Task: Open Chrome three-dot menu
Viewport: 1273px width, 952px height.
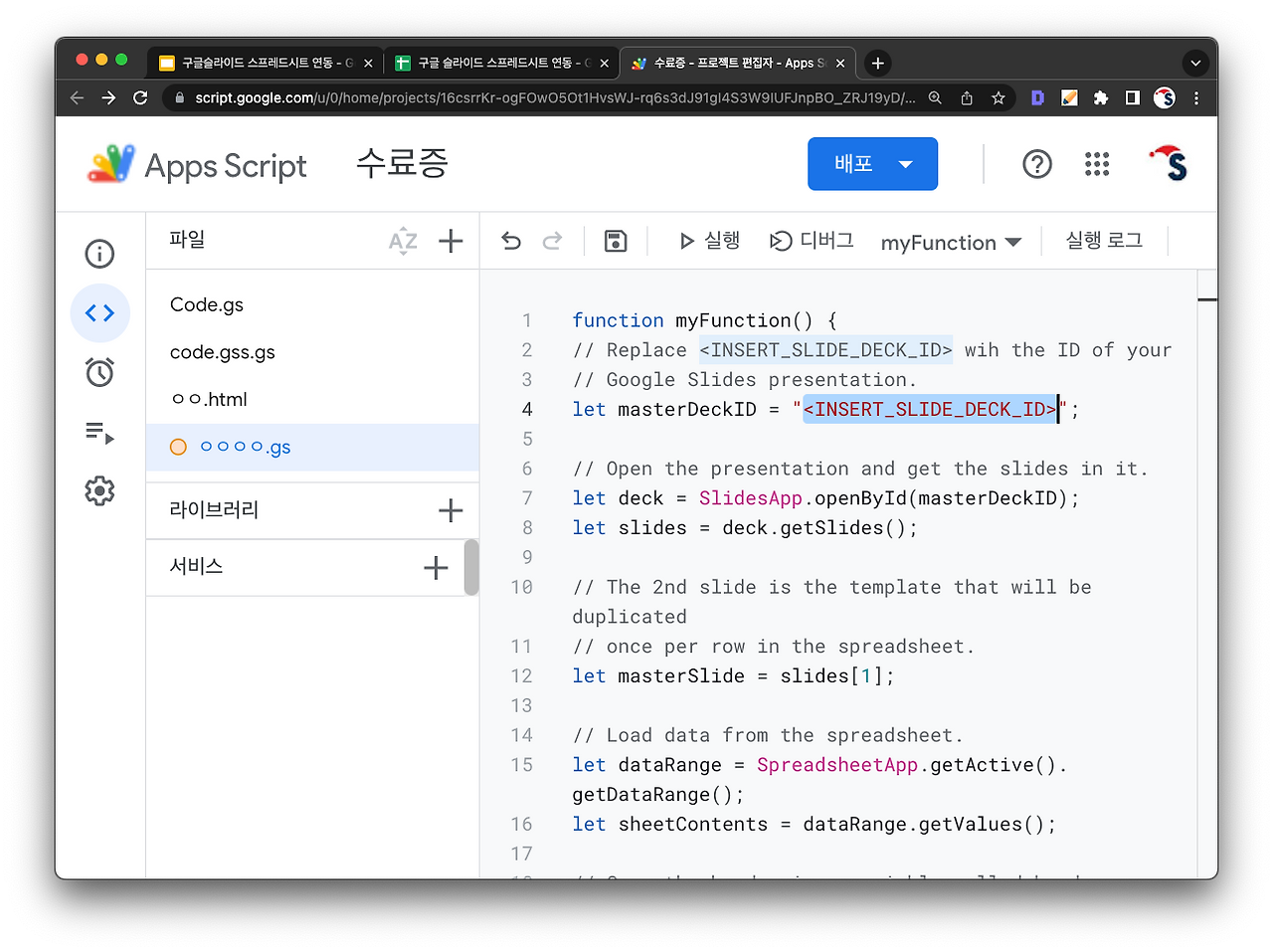Action: [x=1196, y=97]
